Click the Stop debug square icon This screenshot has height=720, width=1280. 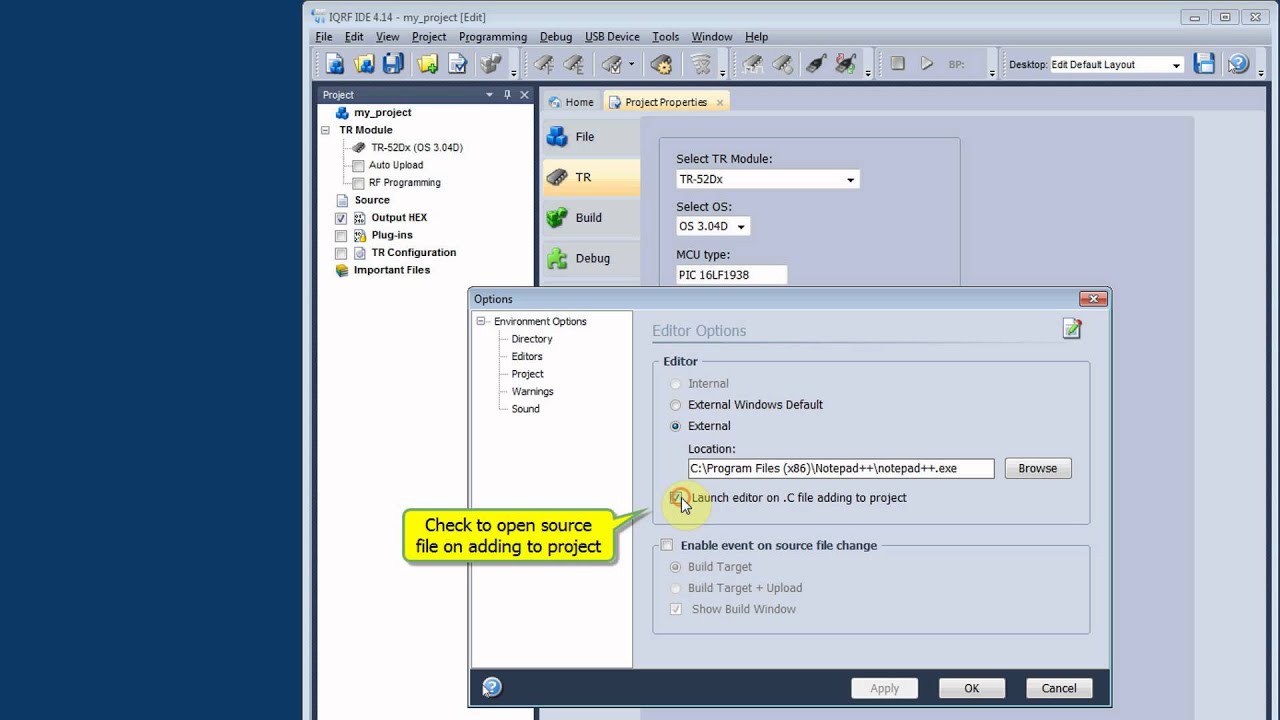point(898,64)
